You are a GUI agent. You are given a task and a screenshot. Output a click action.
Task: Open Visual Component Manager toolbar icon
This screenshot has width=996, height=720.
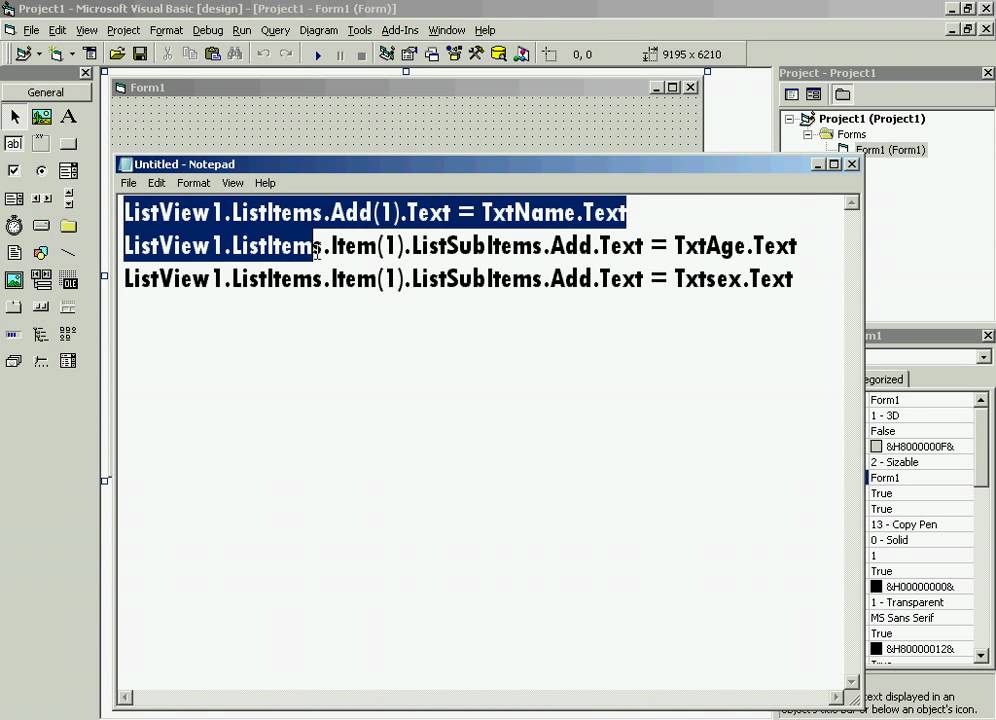point(522,54)
